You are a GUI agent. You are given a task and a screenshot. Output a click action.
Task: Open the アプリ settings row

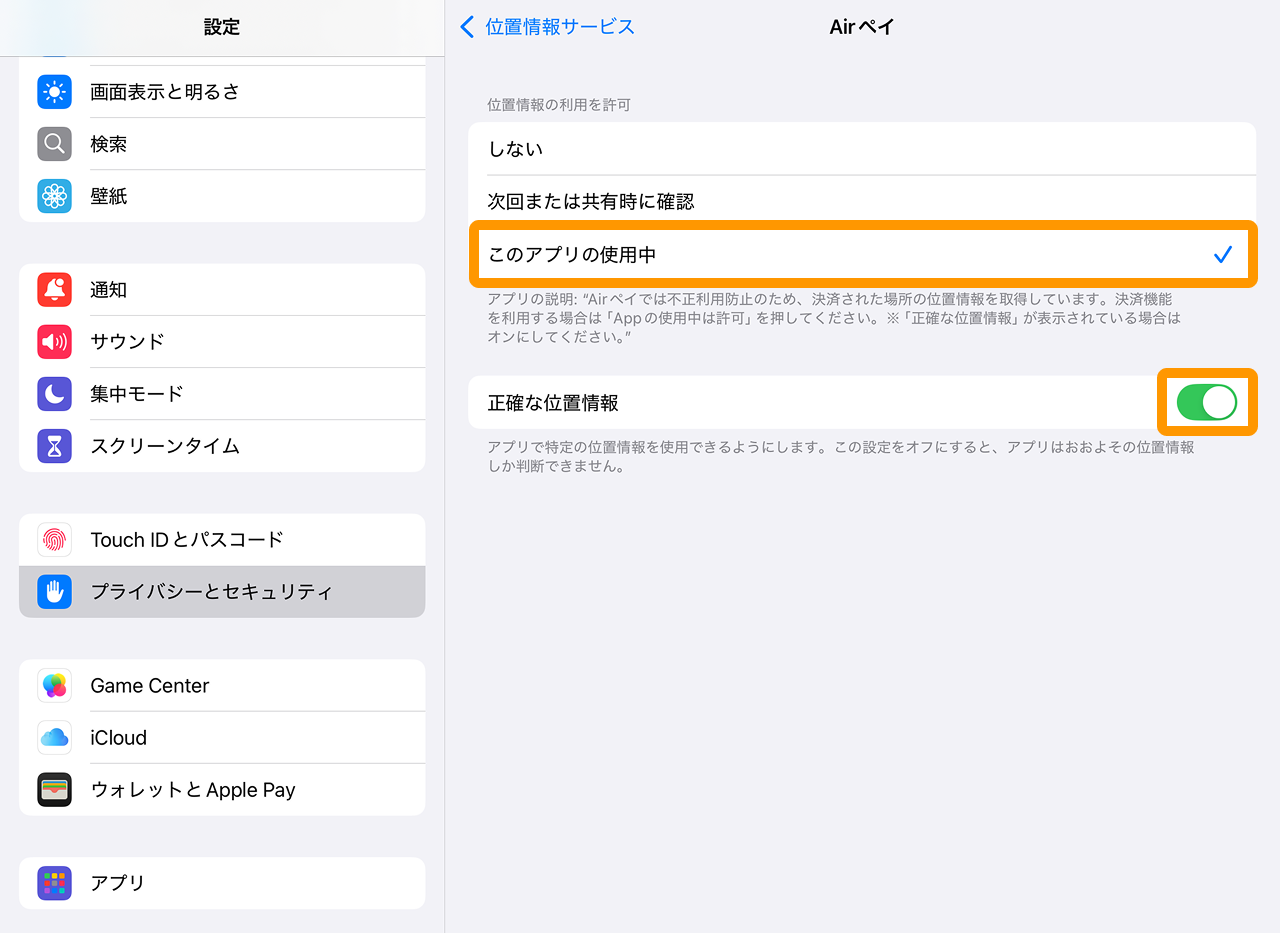[x=222, y=883]
